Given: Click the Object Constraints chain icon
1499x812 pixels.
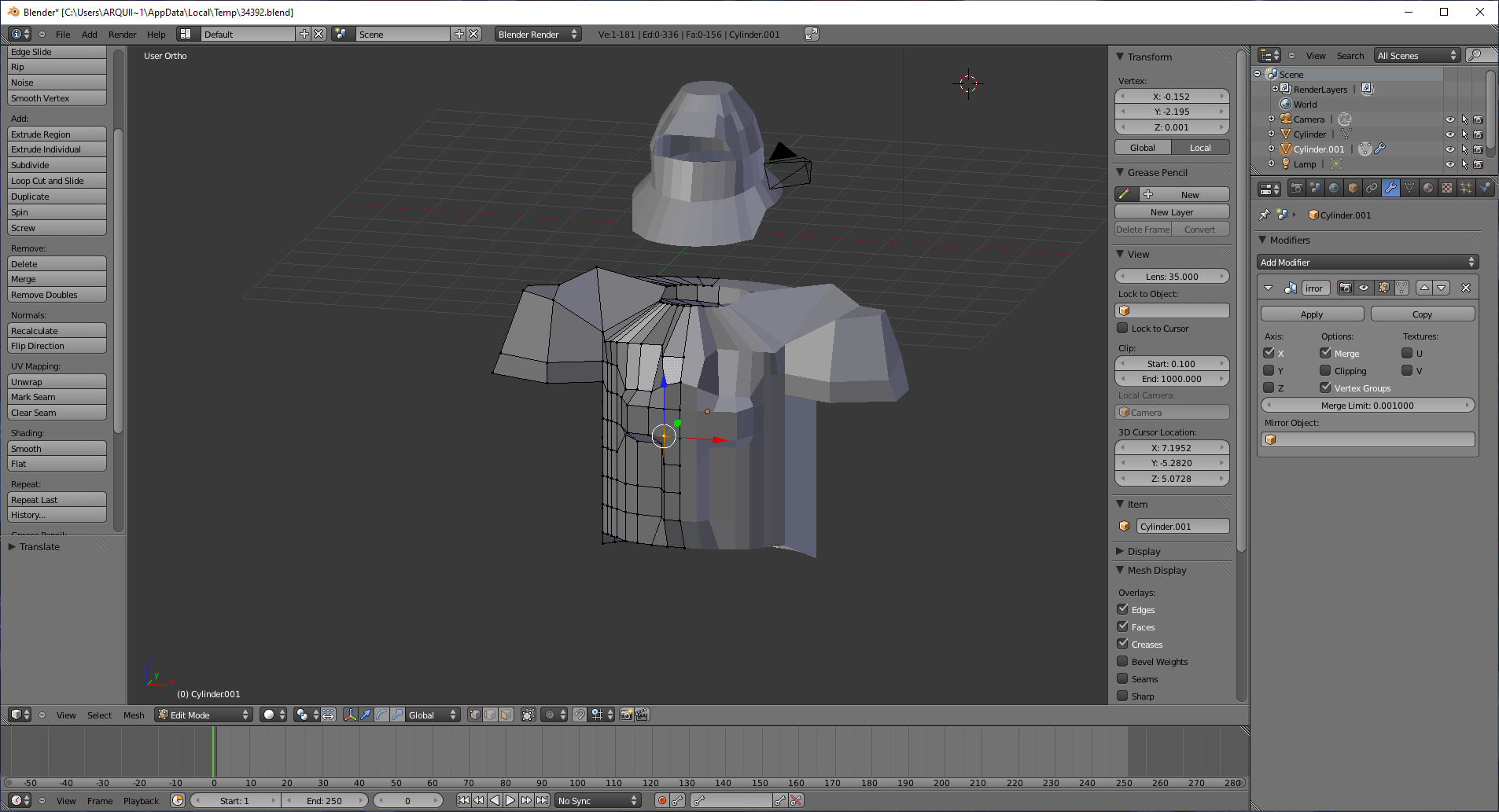Looking at the screenshot, I should tap(1372, 188).
